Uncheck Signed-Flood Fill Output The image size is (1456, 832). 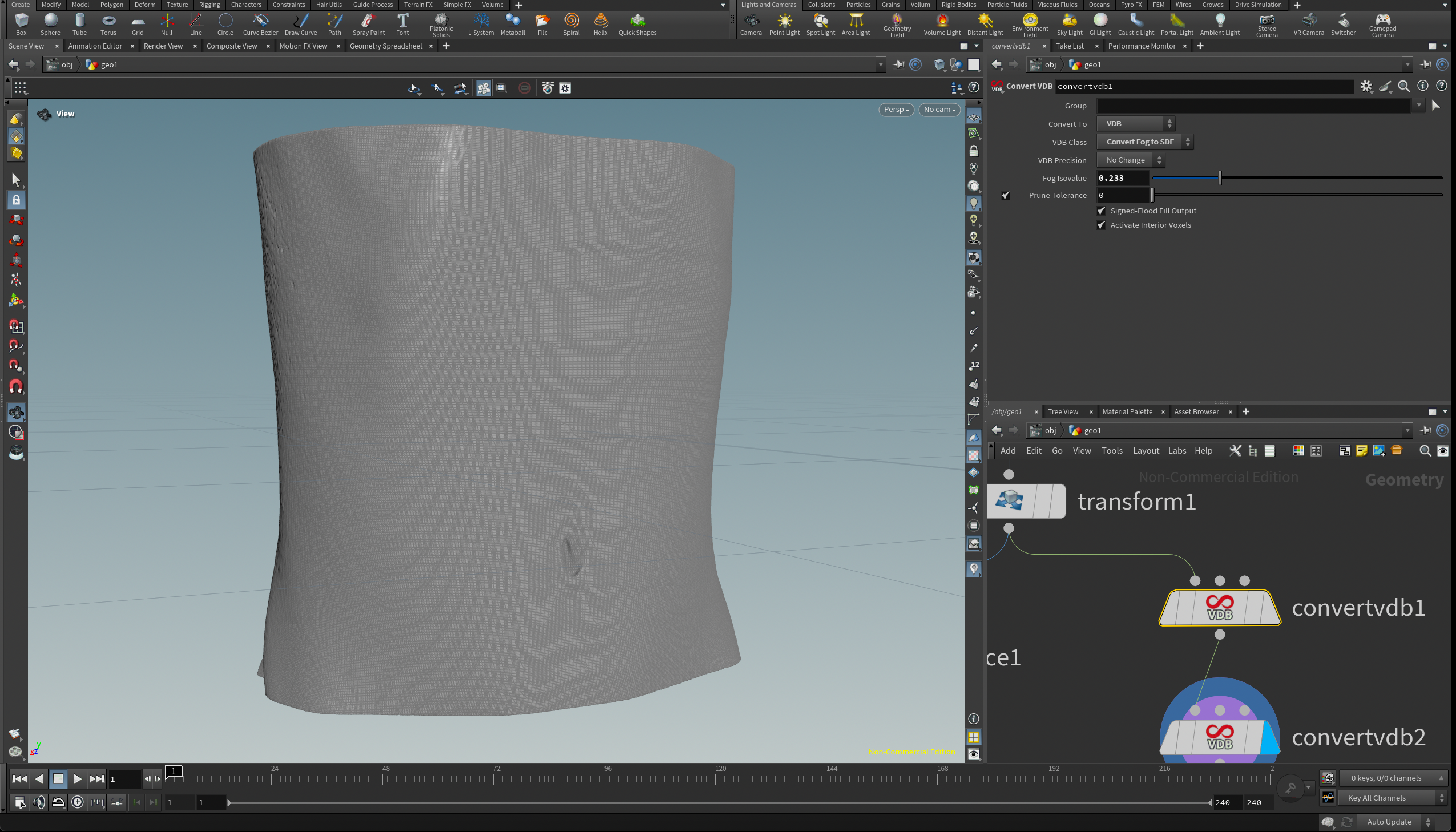pos(1101,211)
